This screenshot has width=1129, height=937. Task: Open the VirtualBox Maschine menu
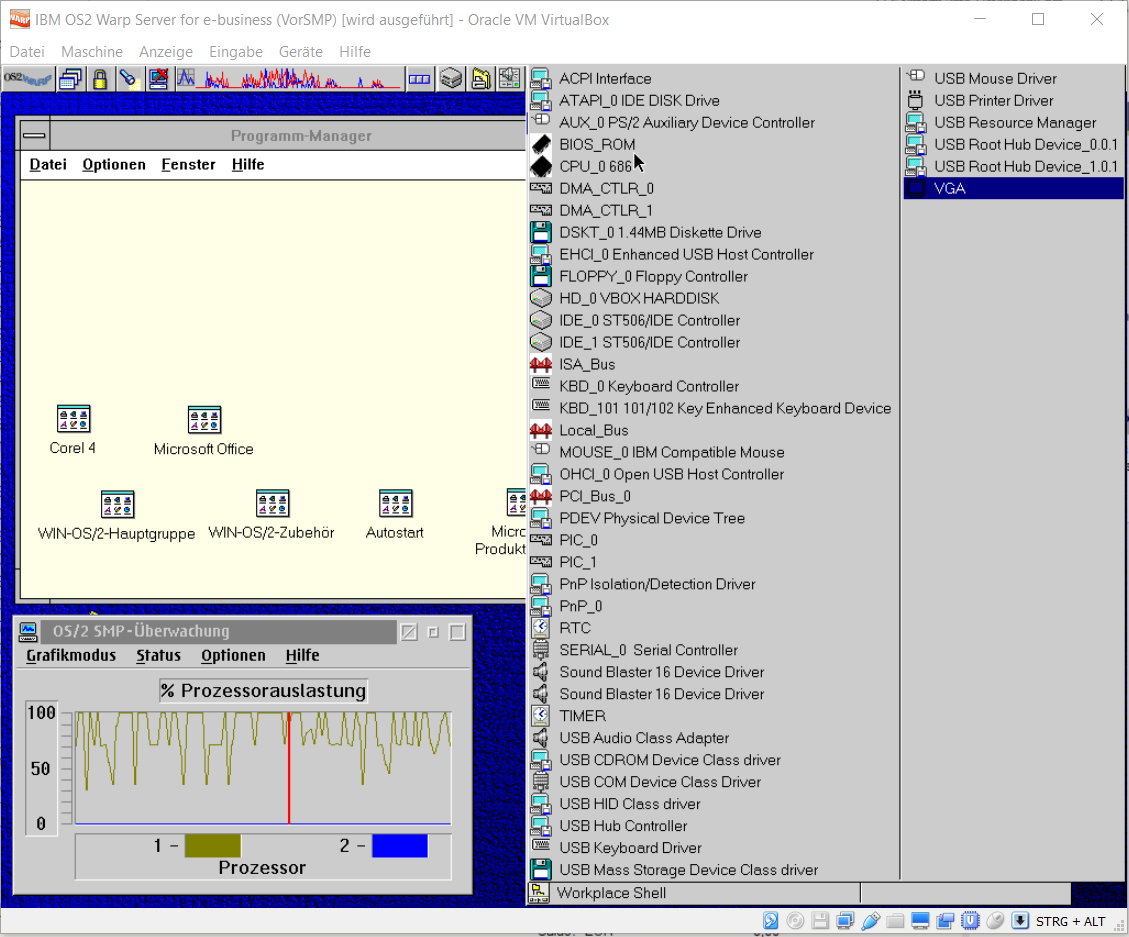(91, 52)
